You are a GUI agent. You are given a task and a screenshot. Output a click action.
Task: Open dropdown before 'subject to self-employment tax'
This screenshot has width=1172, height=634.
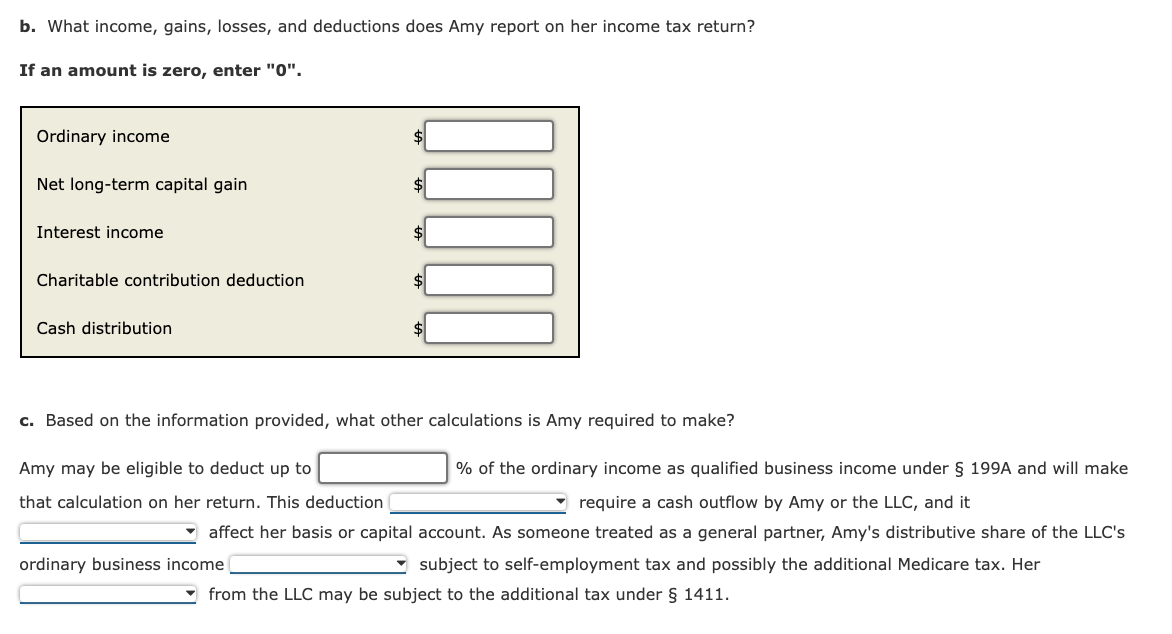coord(318,564)
